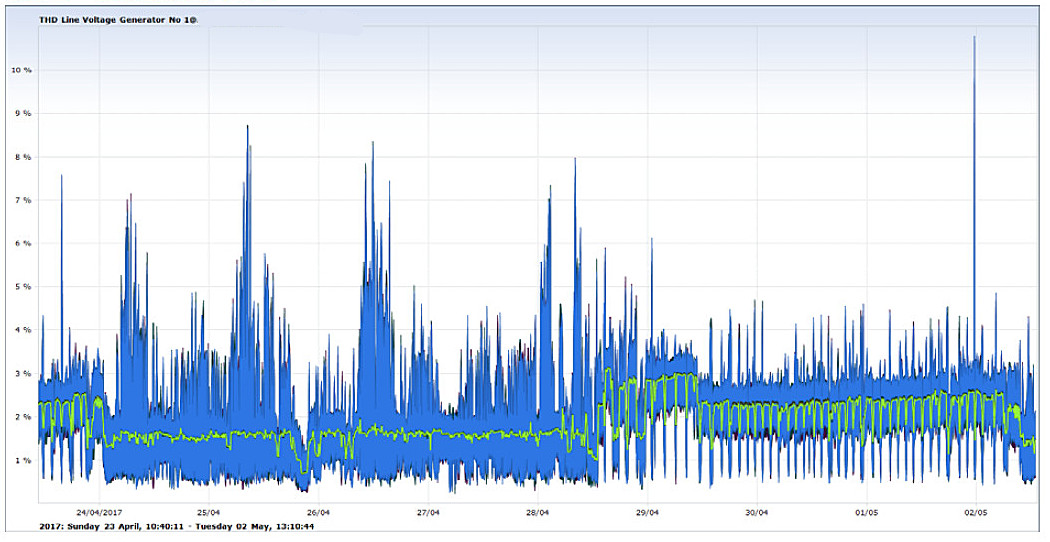Click the 8 % y-axis label
This screenshot has height=542, width=1050.
tap(24, 157)
